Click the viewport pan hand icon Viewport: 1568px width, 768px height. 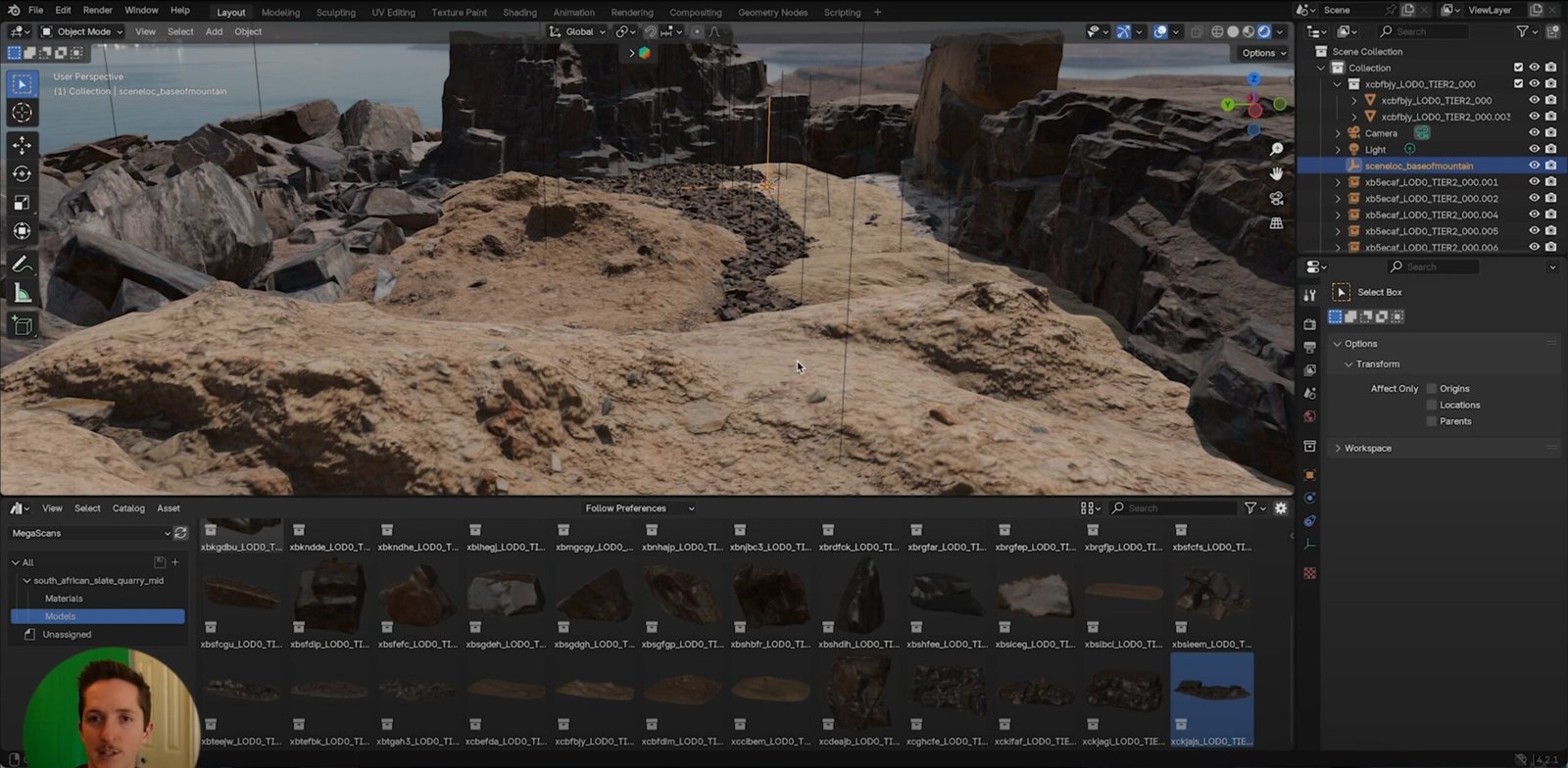(1276, 173)
